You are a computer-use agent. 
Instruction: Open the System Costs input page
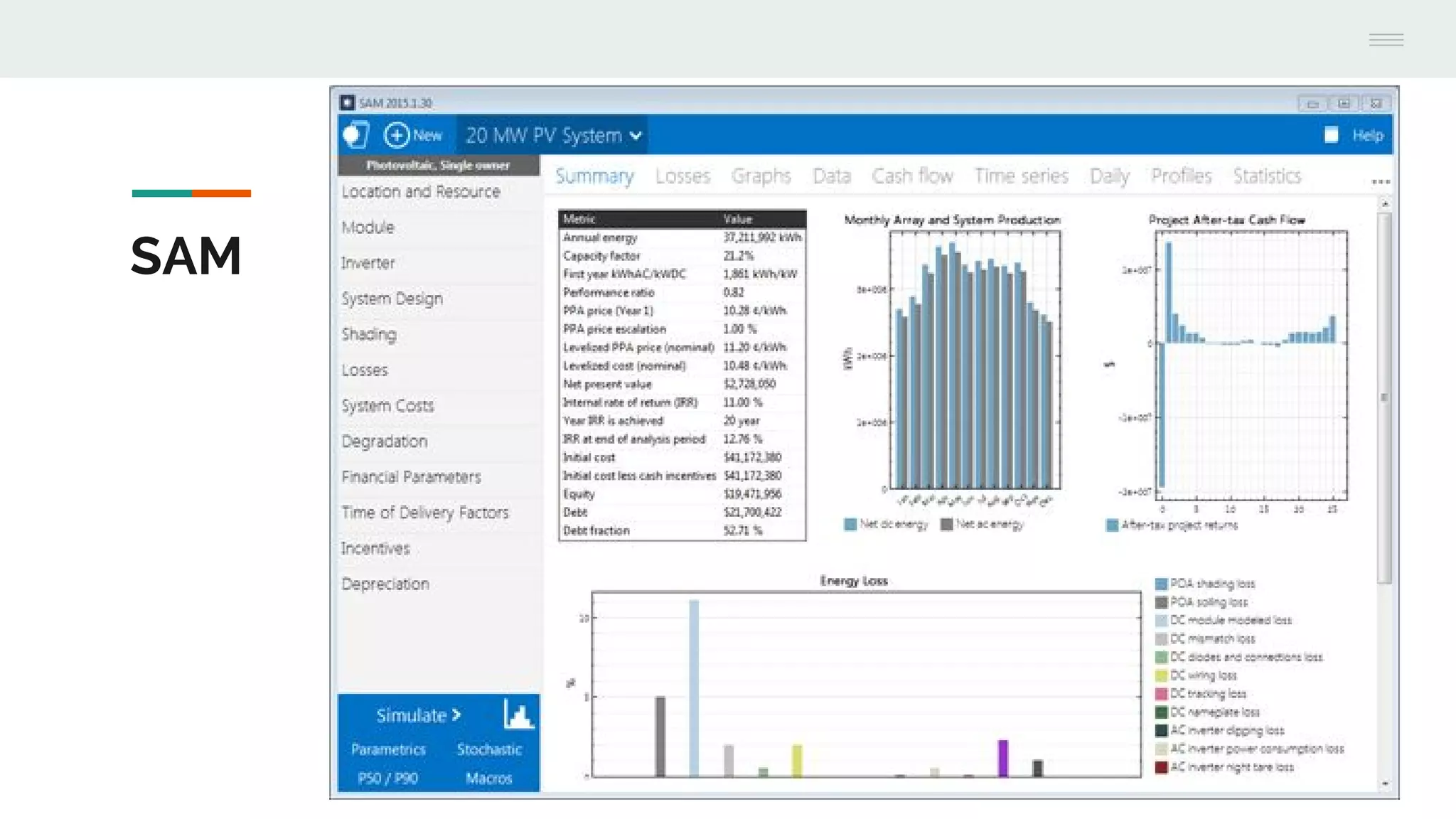pyautogui.click(x=387, y=406)
